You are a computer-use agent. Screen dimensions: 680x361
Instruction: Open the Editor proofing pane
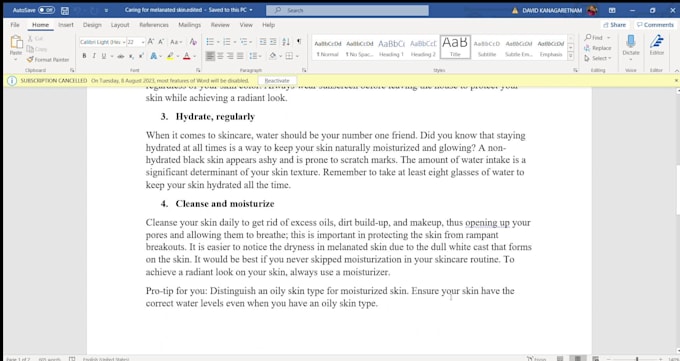click(657, 46)
